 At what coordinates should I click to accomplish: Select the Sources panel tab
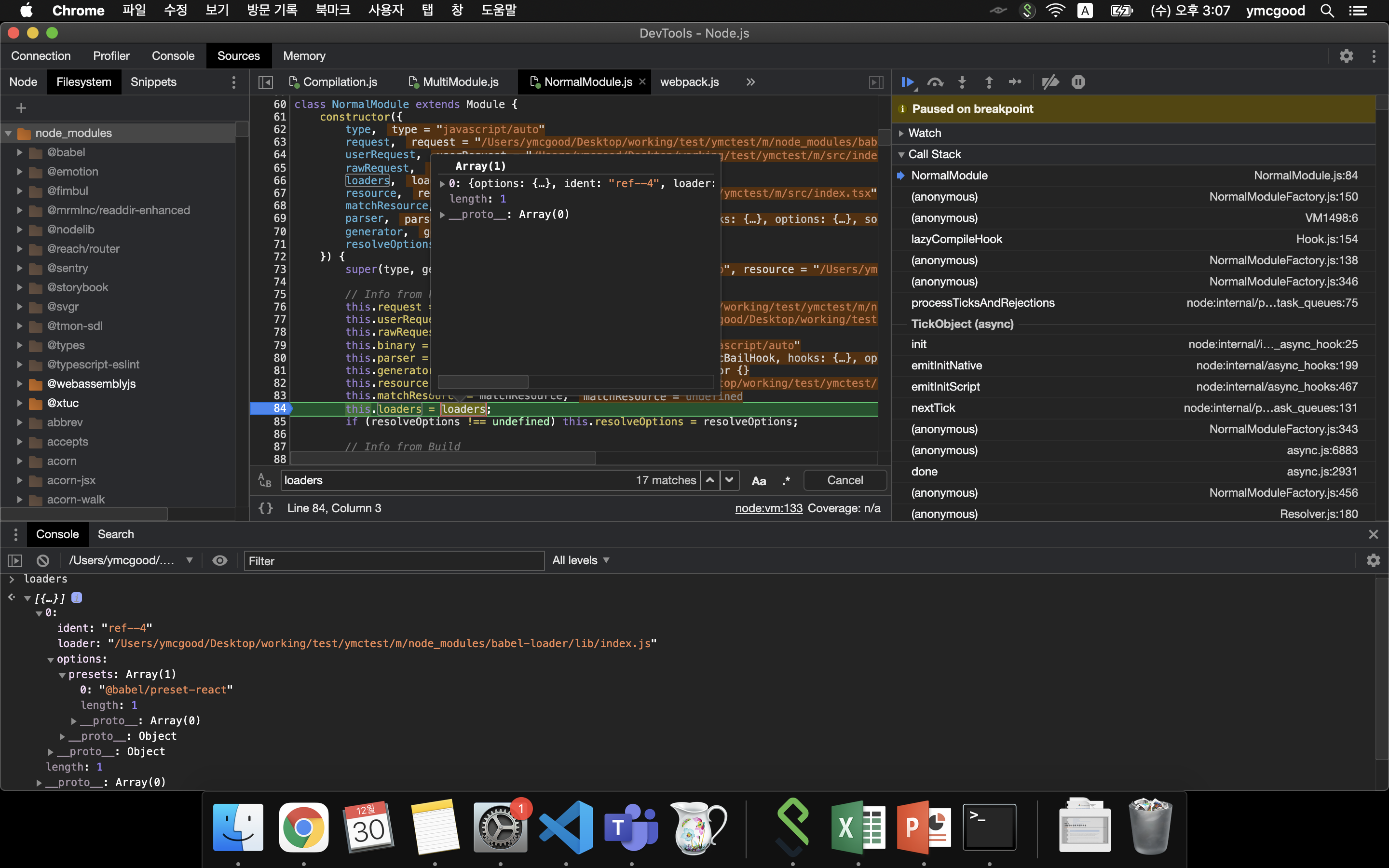click(x=238, y=55)
